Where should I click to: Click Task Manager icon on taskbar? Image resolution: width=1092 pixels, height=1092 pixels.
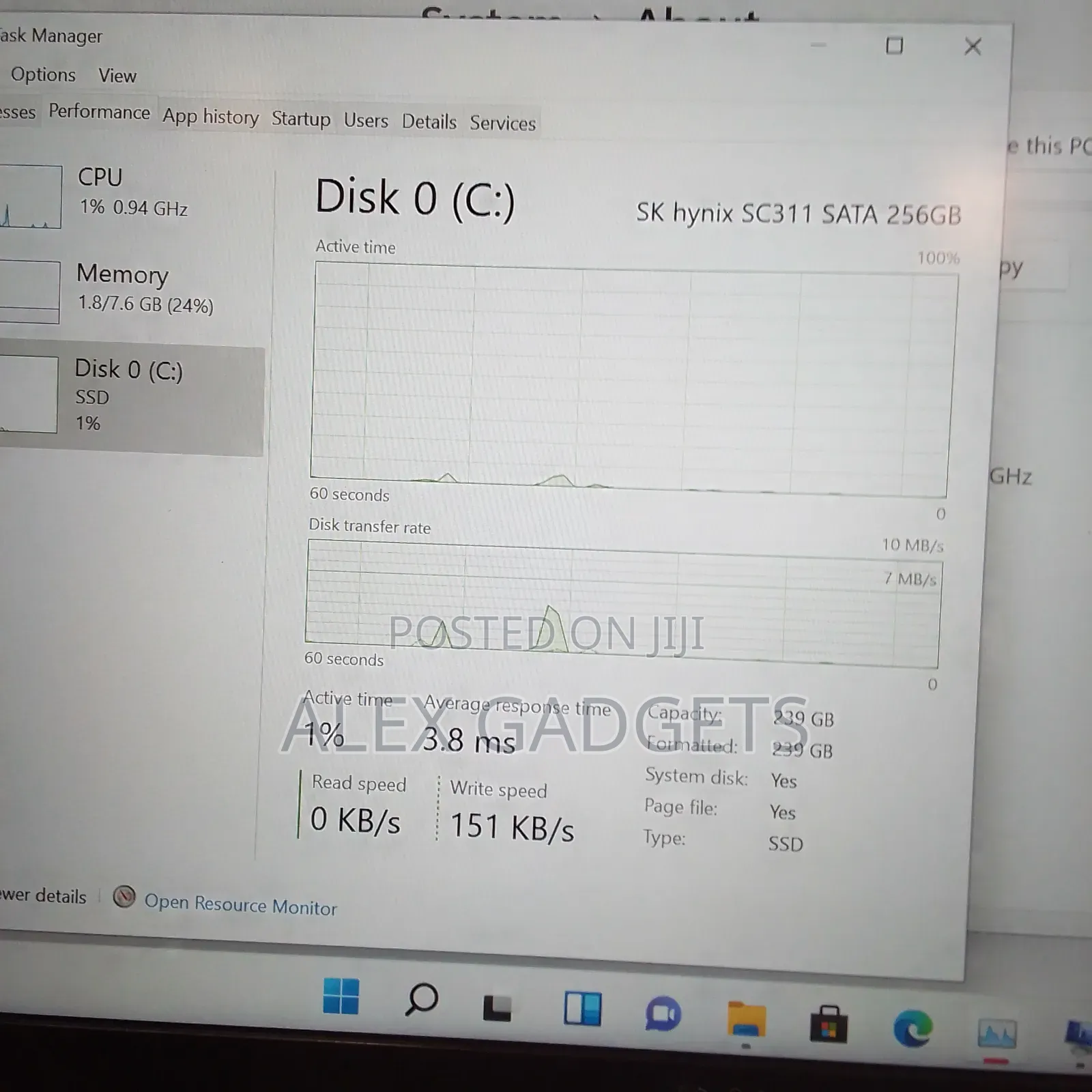click(996, 1034)
